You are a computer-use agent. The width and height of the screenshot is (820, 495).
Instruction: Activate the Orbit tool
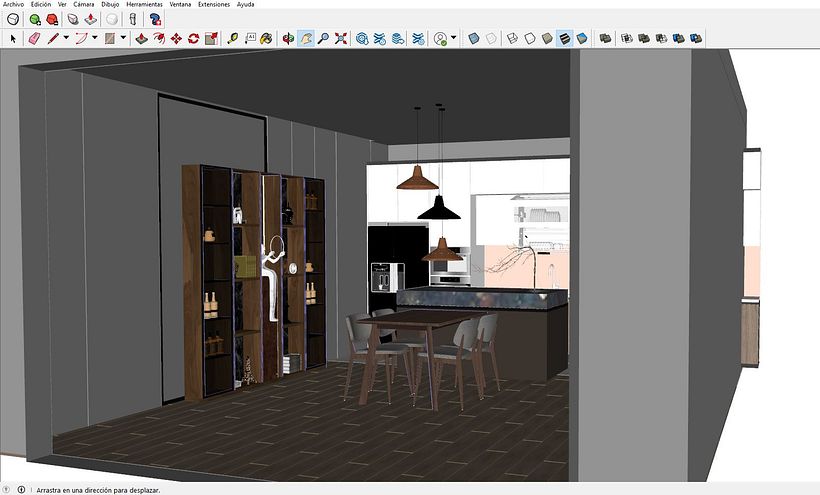[288, 38]
